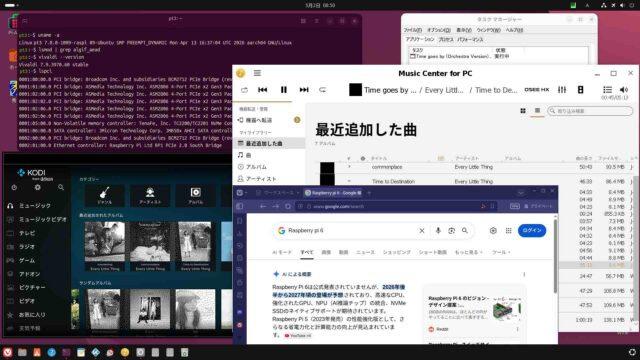Open a new tab in Vivaldi
The height and width of the screenshot is (360, 640).
[x=369, y=193]
